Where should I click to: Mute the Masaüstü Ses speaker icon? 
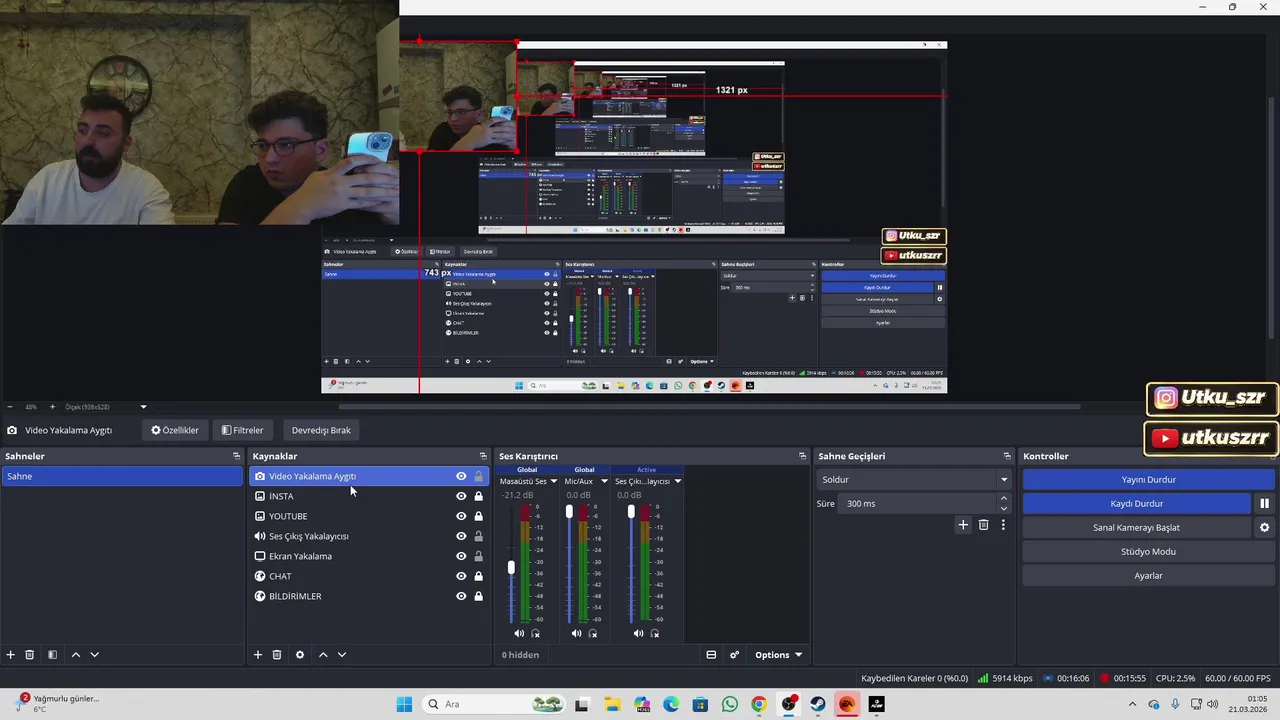click(x=519, y=633)
